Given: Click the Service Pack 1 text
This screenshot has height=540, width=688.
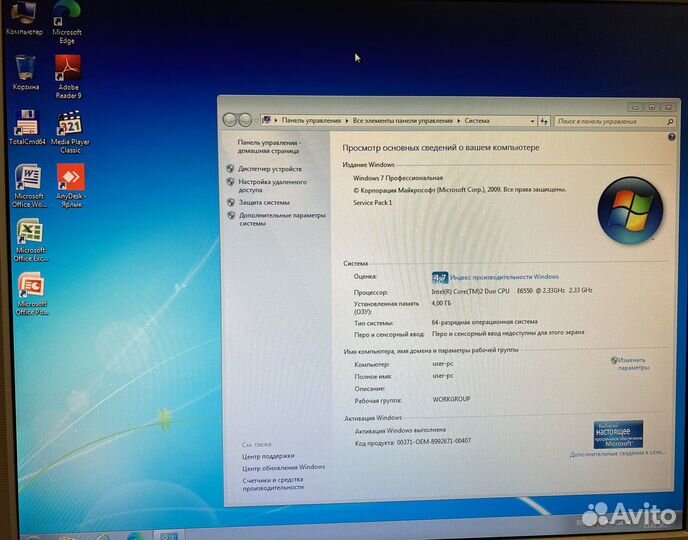Looking at the screenshot, I should pyautogui.click(x=372, y=203).
